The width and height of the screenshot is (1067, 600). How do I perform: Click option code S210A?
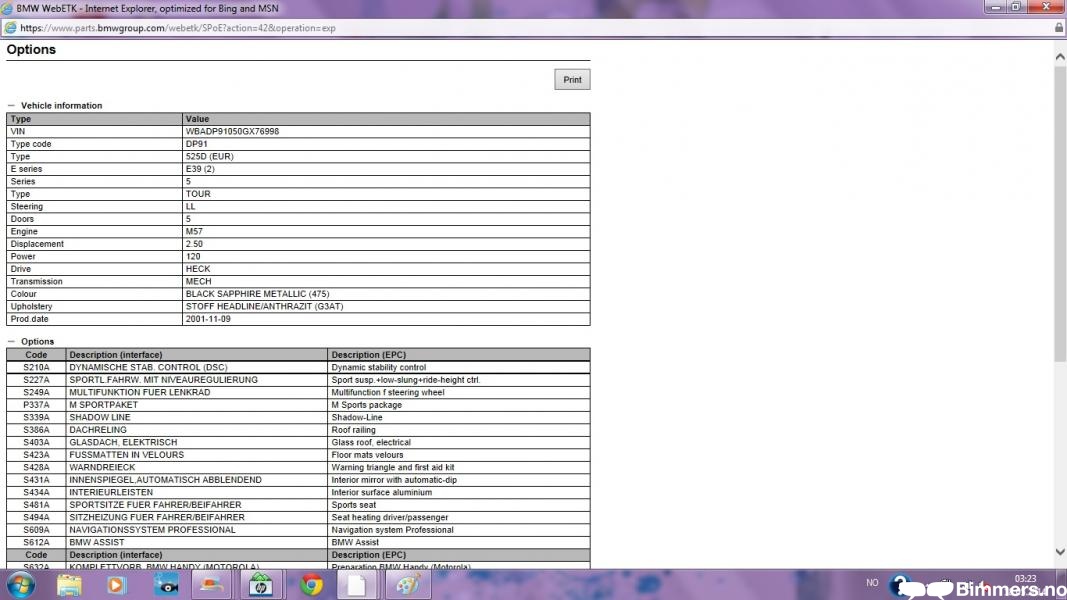[36, 367]
